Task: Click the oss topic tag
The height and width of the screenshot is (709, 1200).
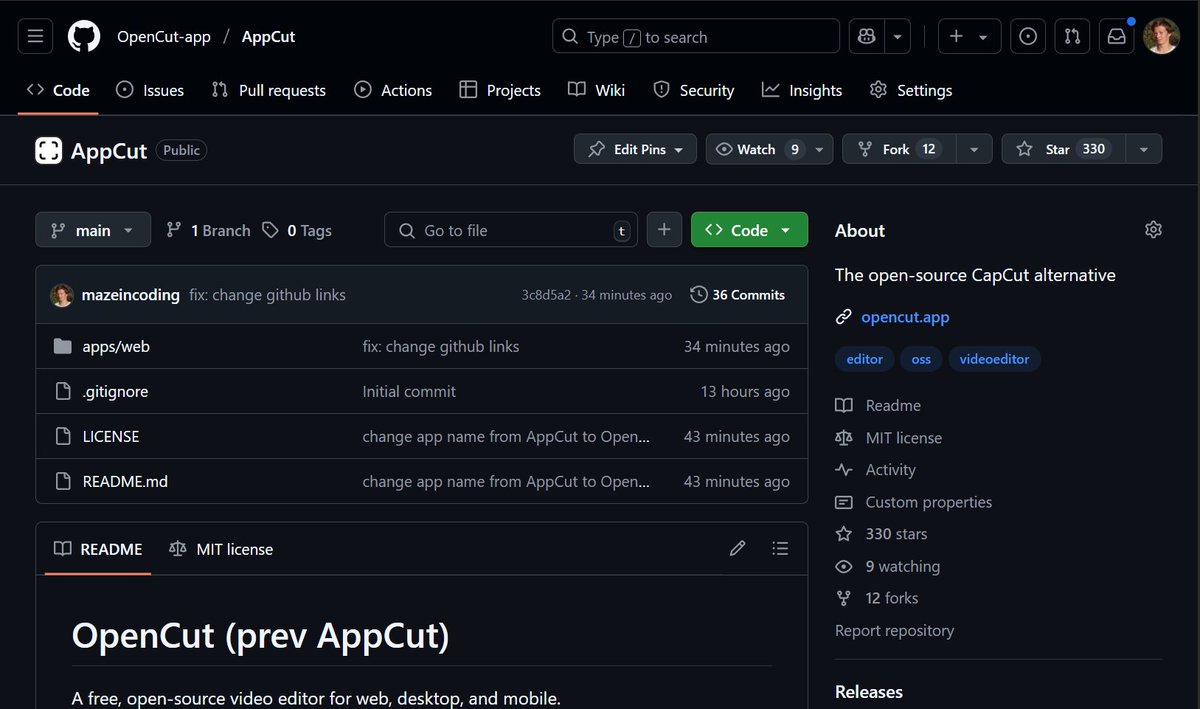Action: (x=921, y=358)
